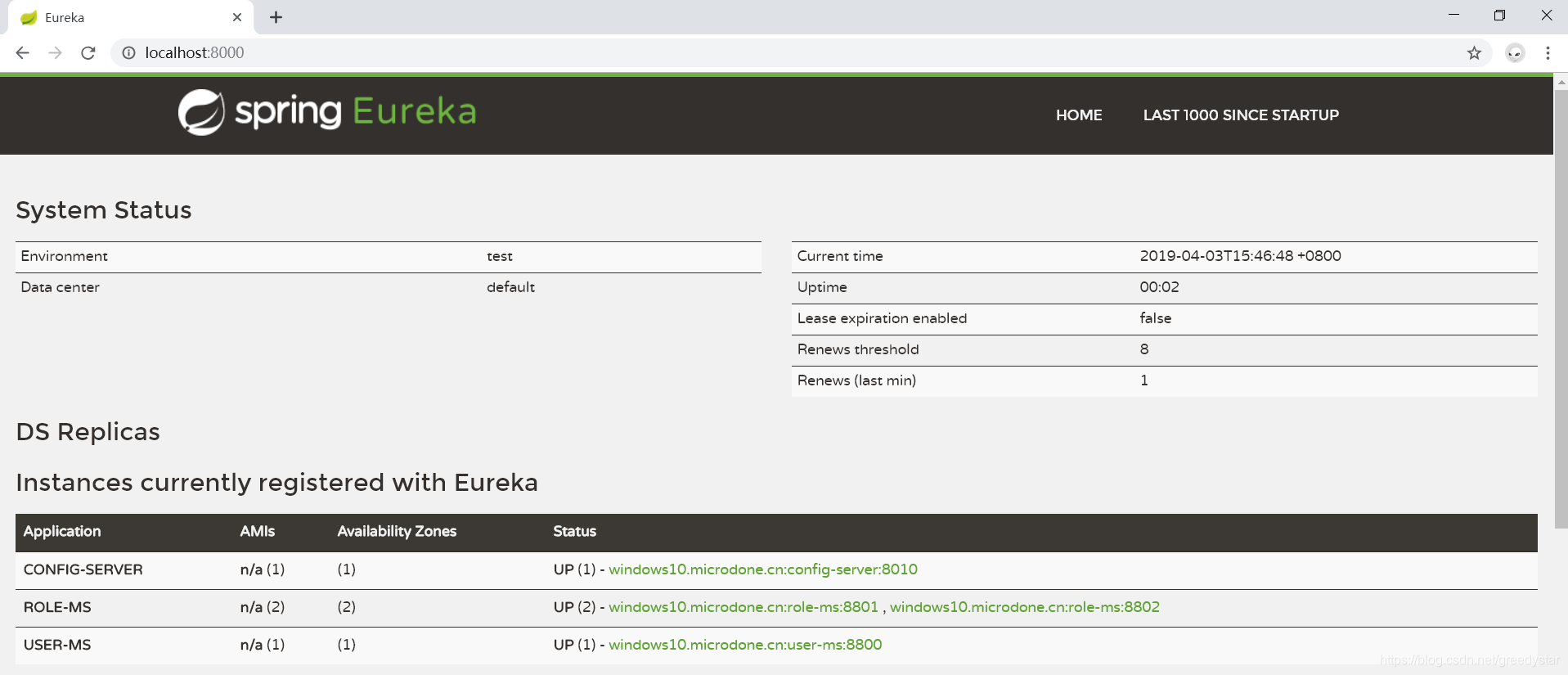
Task: Open LAST 1000 SINCE STARTUP
Action: point(1241,115)
